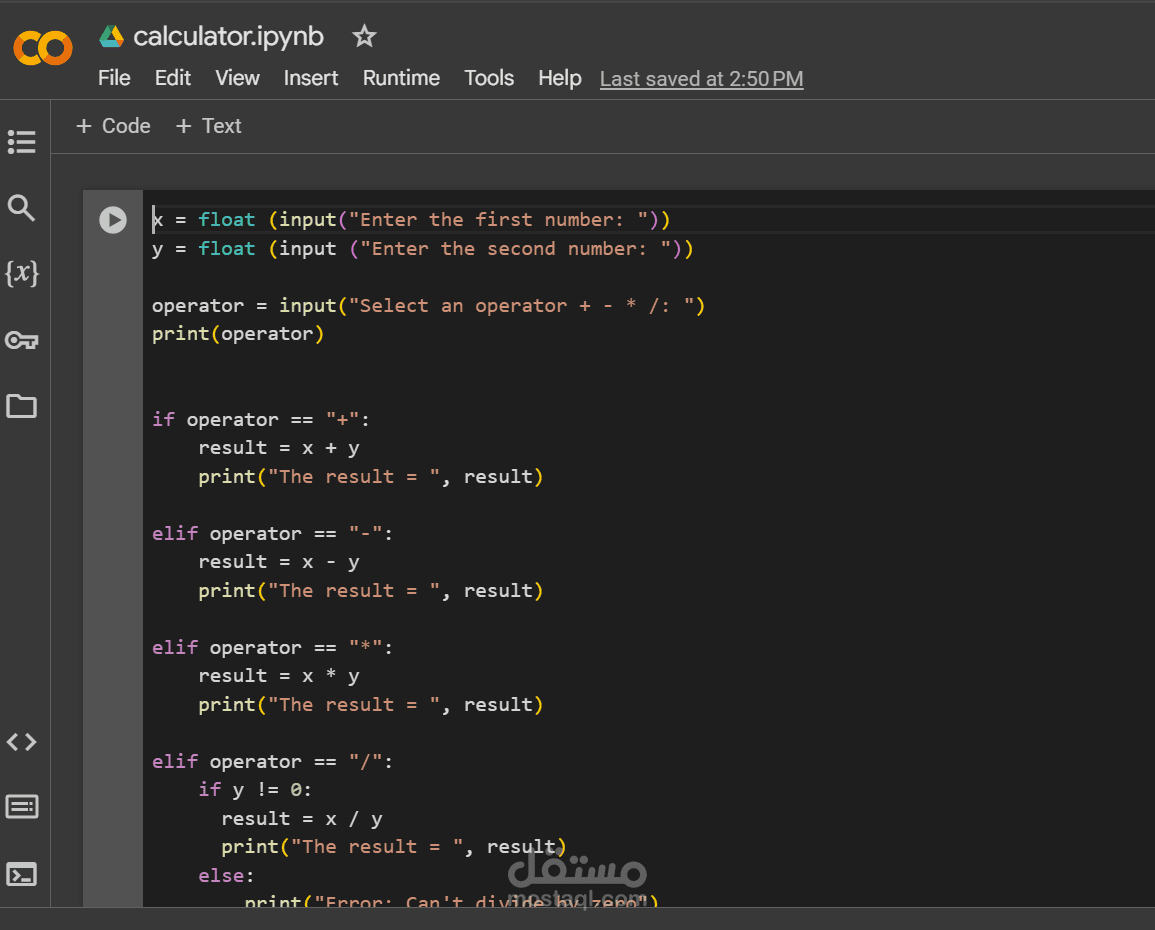1155x930 pixels.
Task: Click the print(operator) line
Action: tap(238, 334)
